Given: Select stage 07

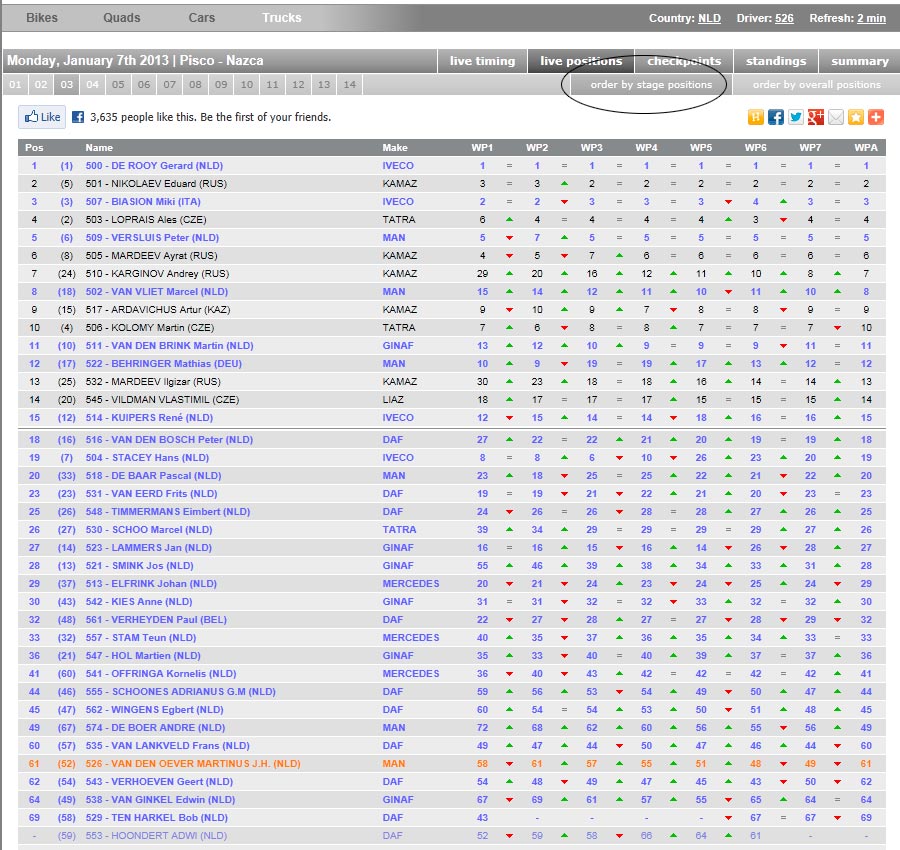Looking at the screenshot, I should (169, 84).
